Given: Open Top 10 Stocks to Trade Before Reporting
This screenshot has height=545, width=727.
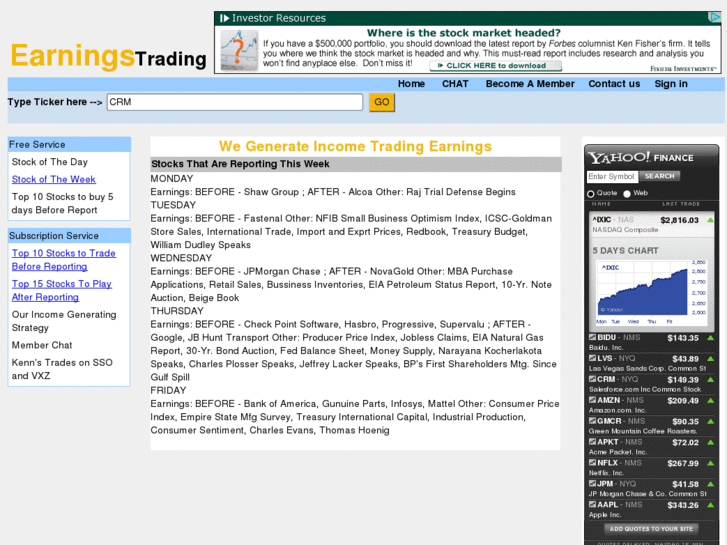Looking at the screenshot, I should pyautogui.click(x=64, y=260).
